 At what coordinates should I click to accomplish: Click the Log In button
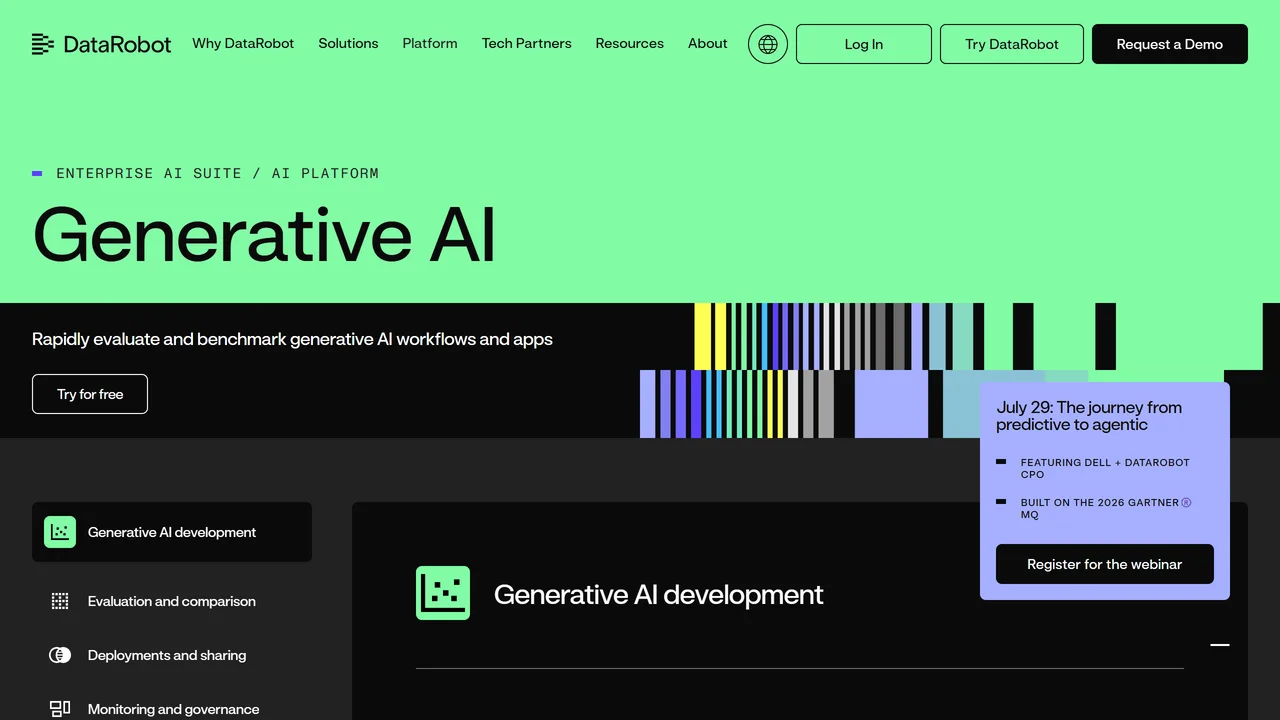point(864,44)
